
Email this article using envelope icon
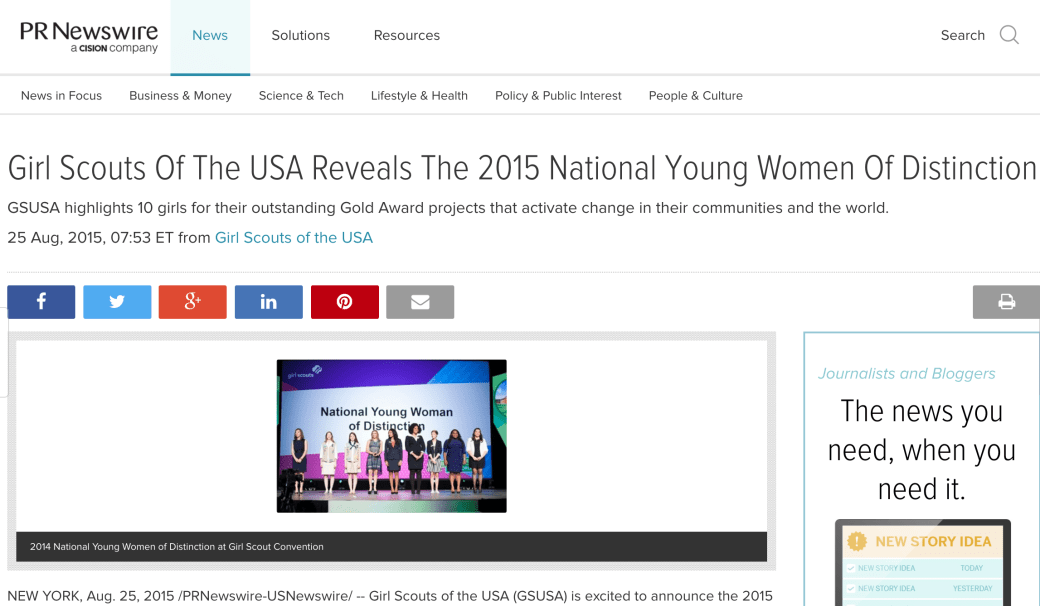point(420,302)
